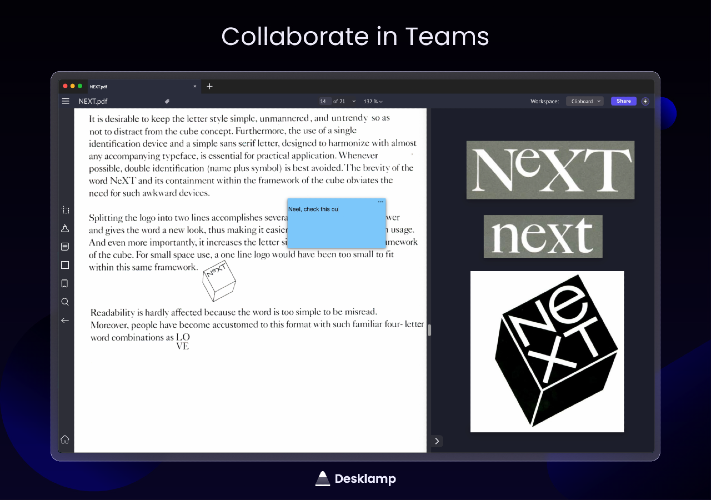Click the Share button
The width and height of the screenshot is (711, 500).
point(624,101)
